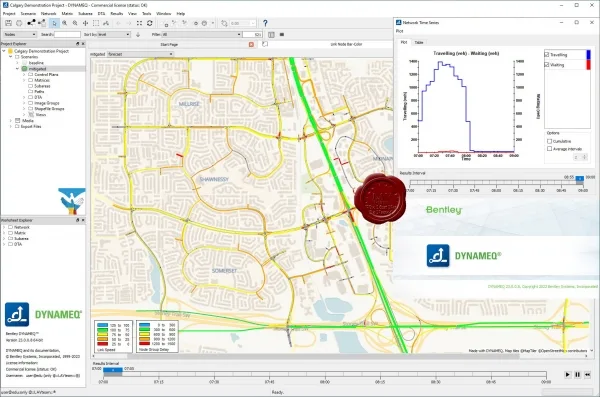Collapse the mitigated scenario node
The image size is (600, 397).
point(17,69)
